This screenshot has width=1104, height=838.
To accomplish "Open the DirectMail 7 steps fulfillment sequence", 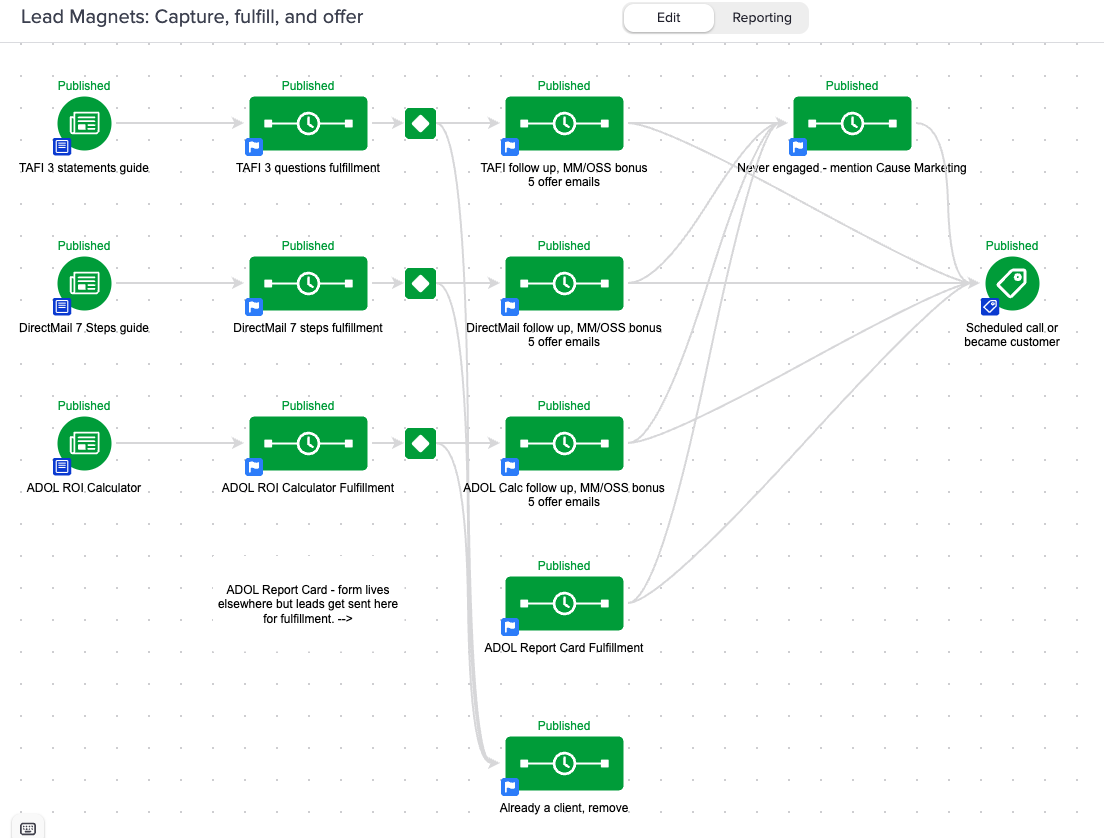I will coord(308,283).
